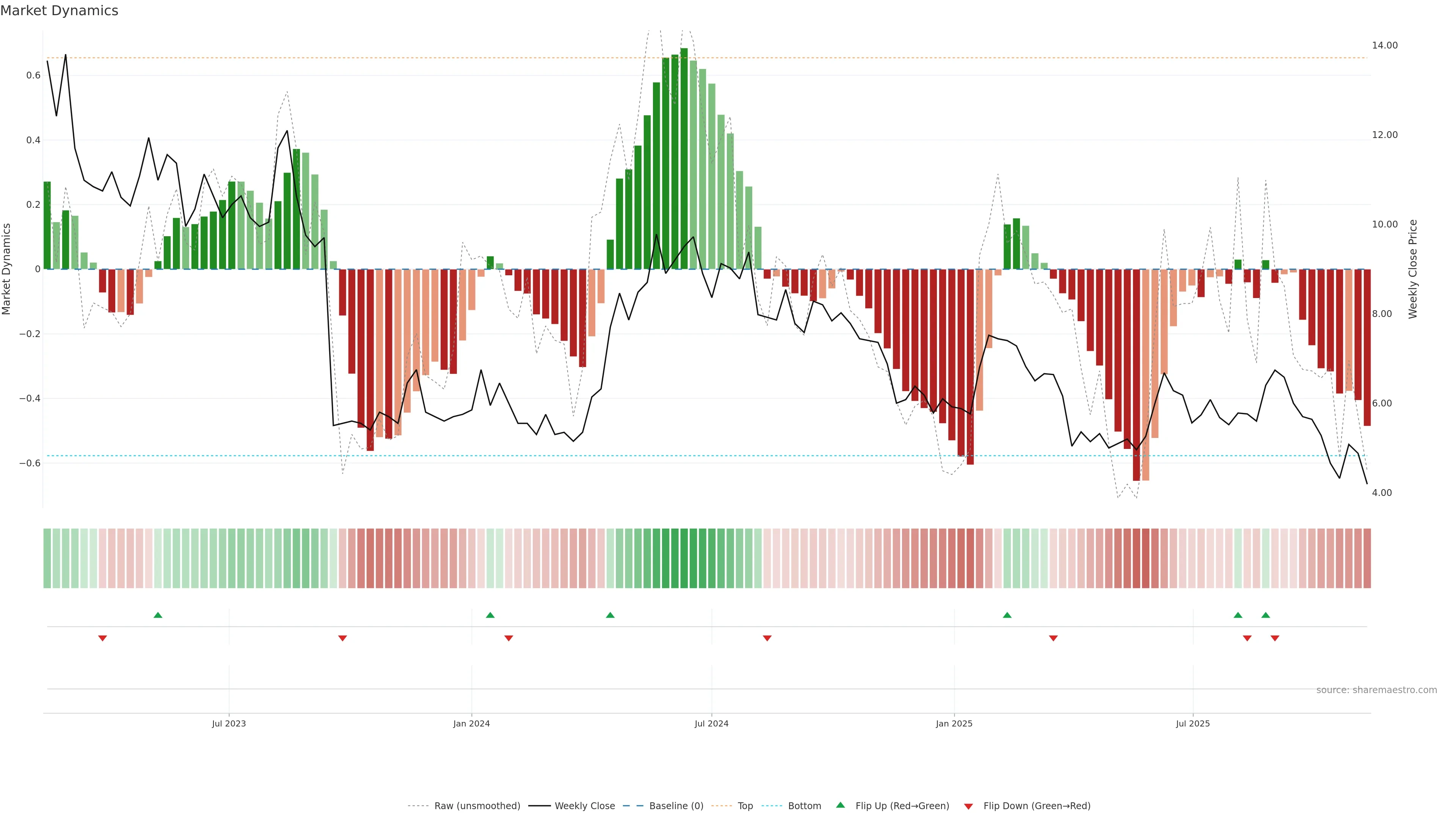Click the rightmost red flip-down marker
The height and width of the screenshot is (819, 1456).
pos(1274,638)
